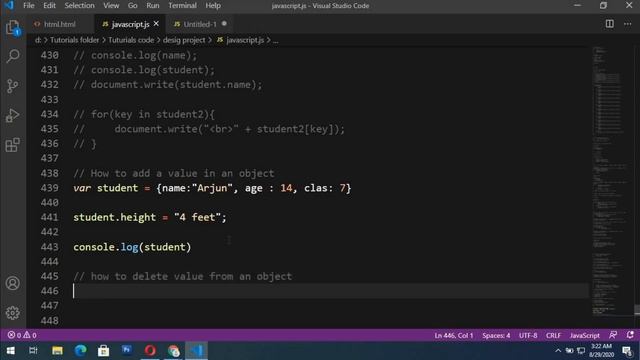Switch to VS Code taskbar icon
640x360 pixels.
(197, 351)
